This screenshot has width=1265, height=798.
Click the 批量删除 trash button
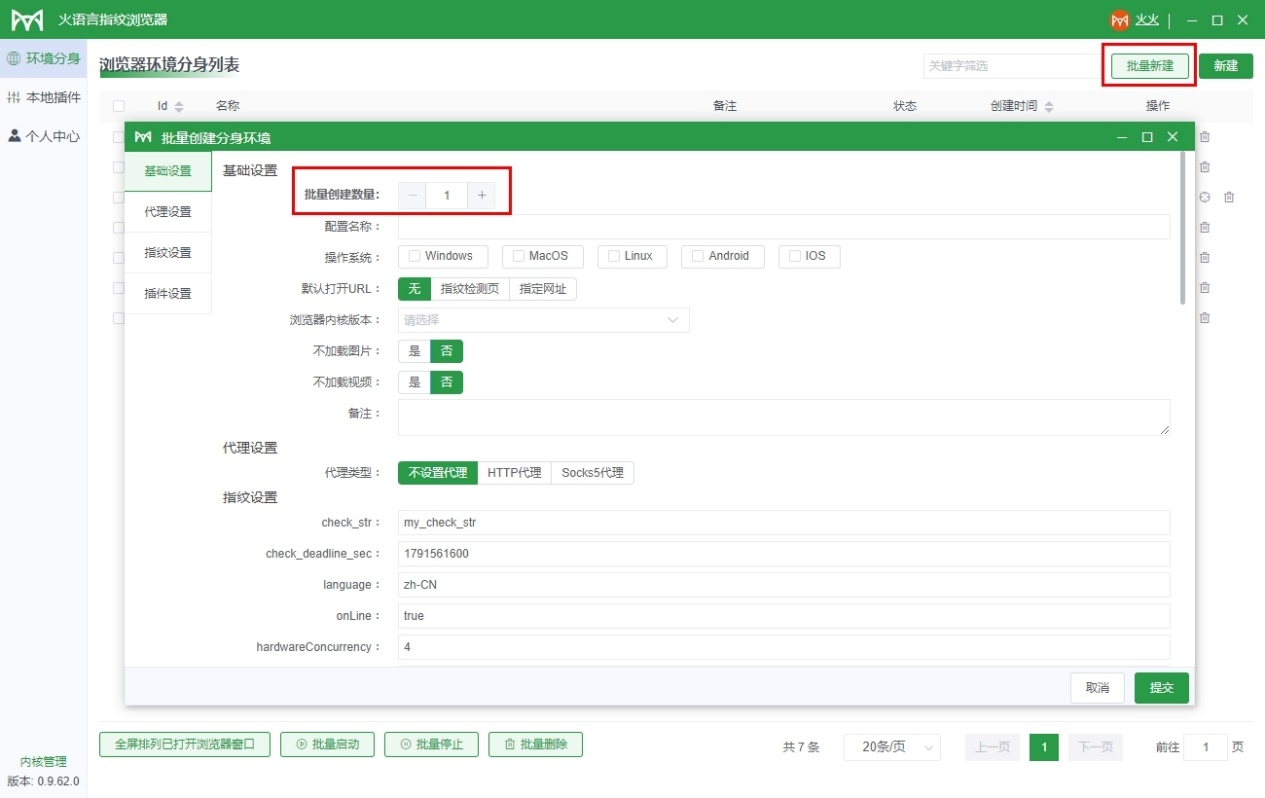(535, 744)
